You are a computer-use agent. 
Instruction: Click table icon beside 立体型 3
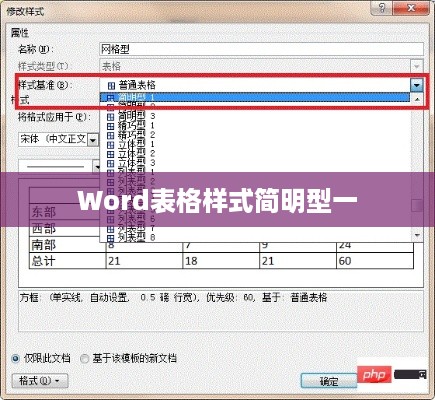[111, 164]
